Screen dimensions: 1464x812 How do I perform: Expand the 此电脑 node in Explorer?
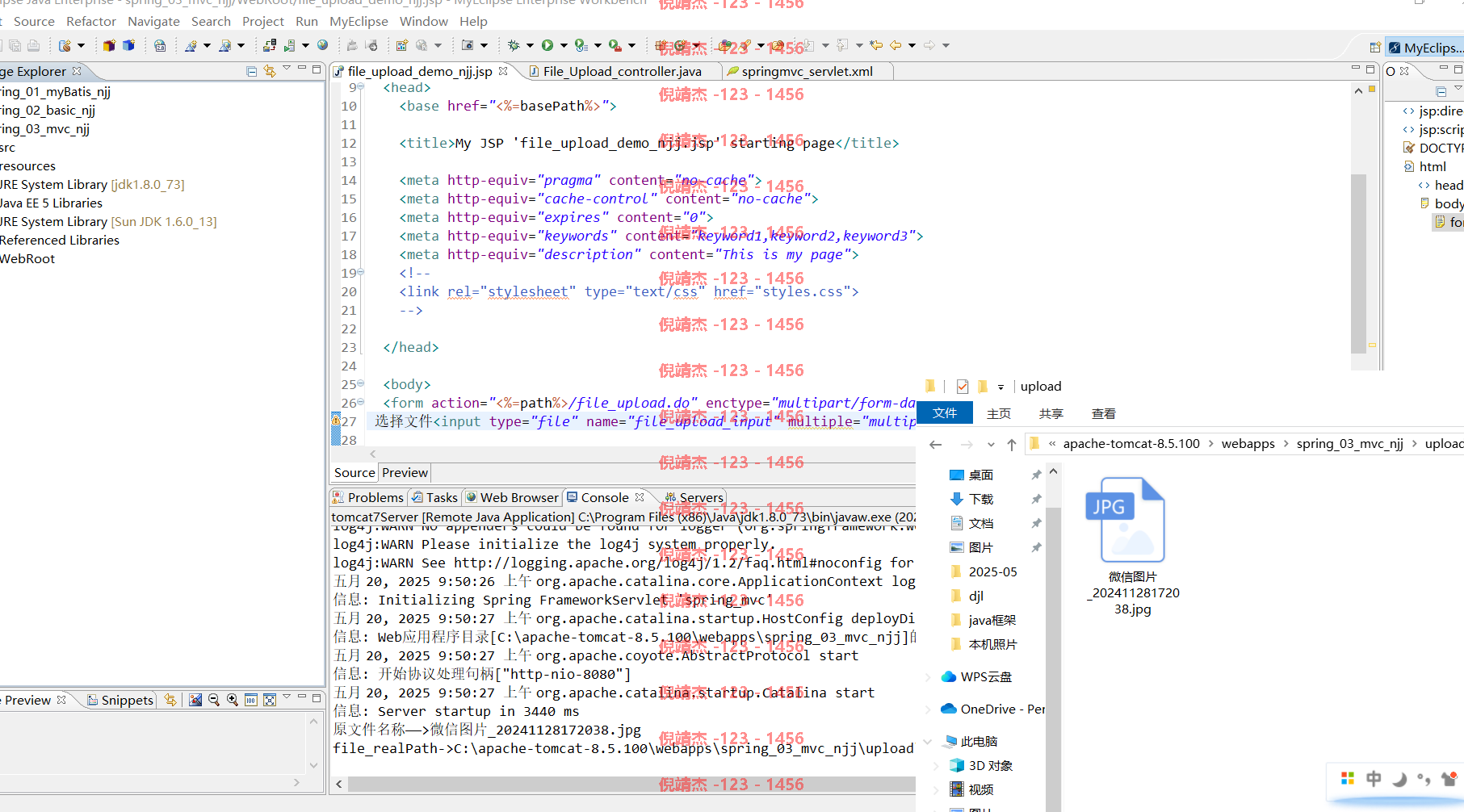[928, 741]
